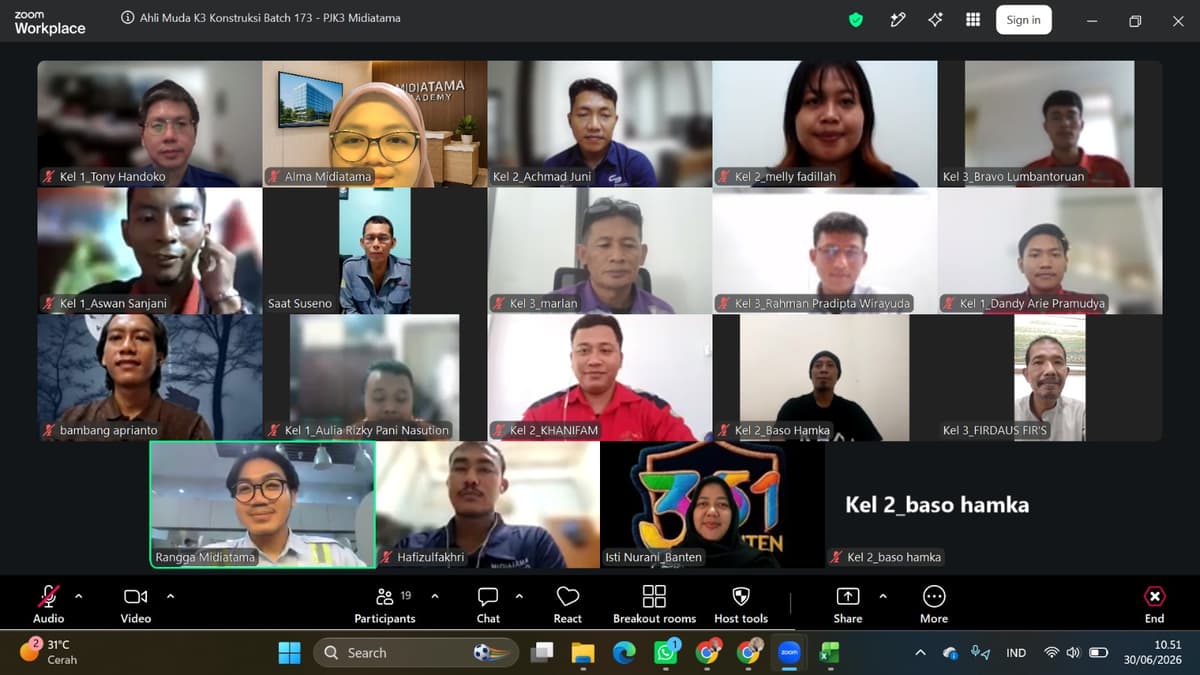The width and height of the screenshot is (1200, 675).
Task: Expand the arrow next to Chat
Action: click(x=519, y=596)
